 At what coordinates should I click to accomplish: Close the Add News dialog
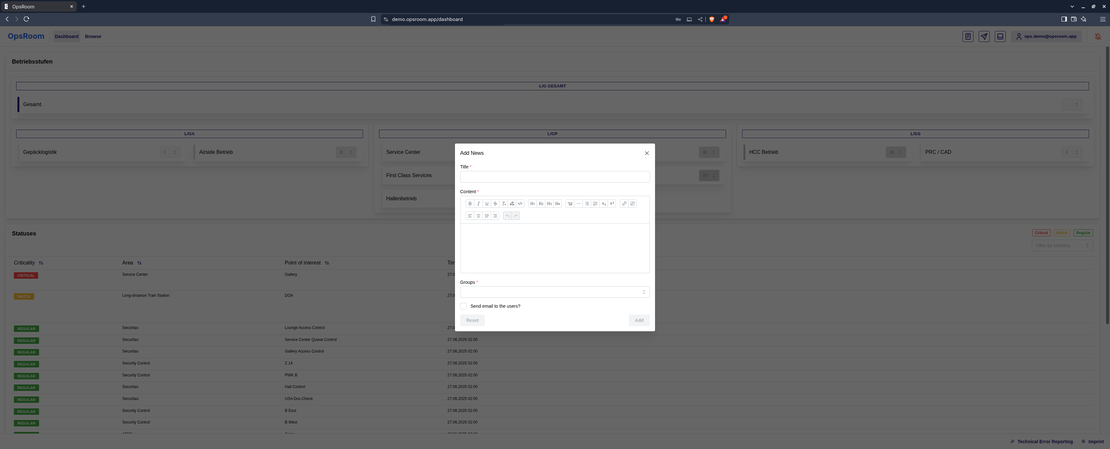(646, 153)
